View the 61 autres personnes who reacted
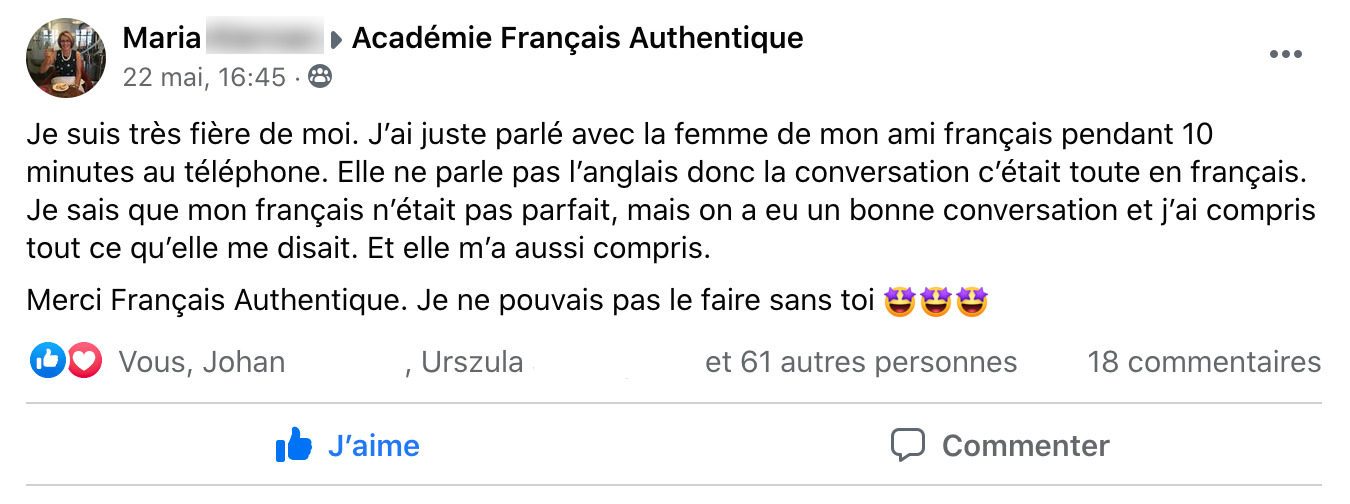The image size is (1350, 504). coord(861,362)
